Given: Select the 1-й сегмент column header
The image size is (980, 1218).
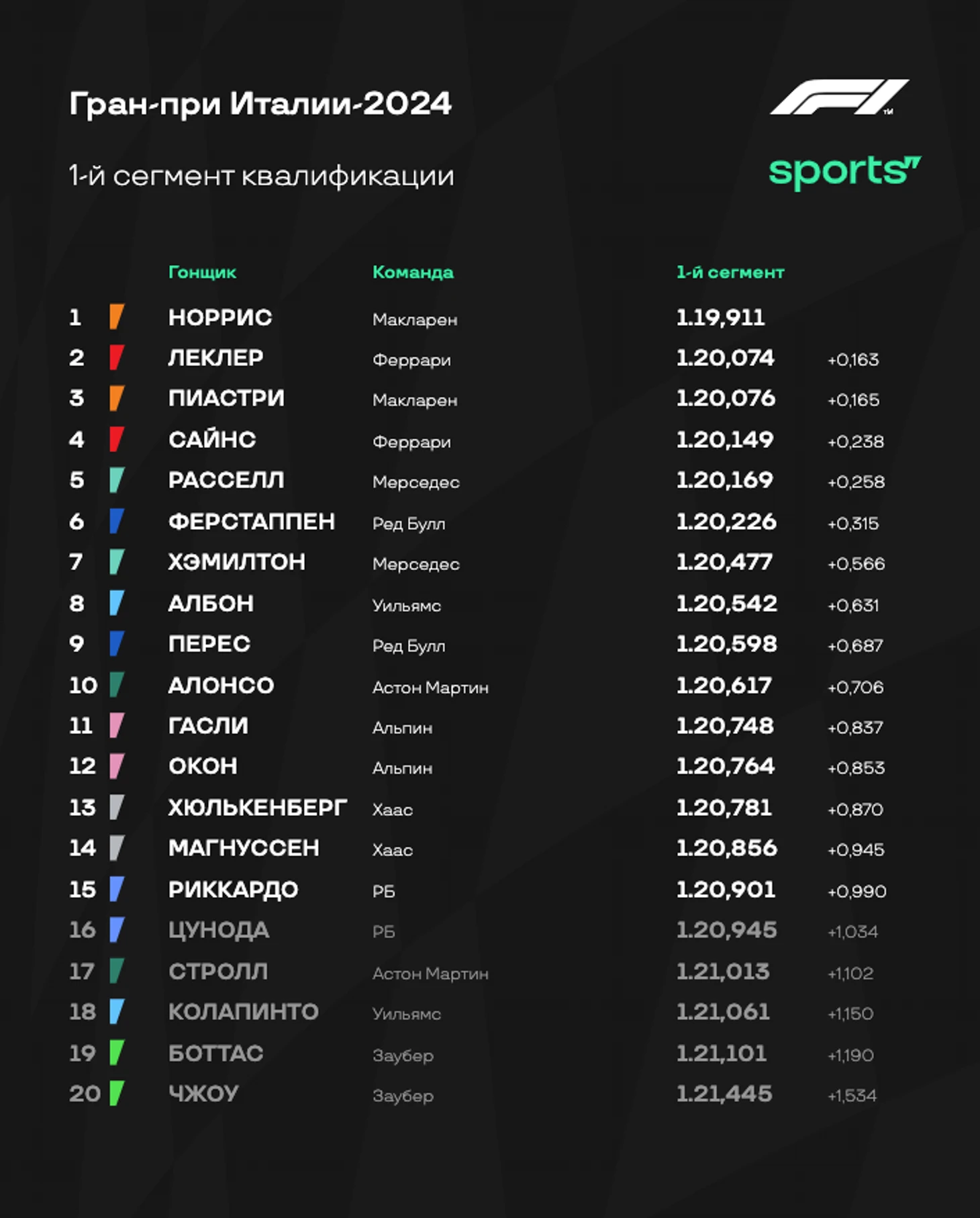Looking at the screenshot, I should (x=730, y=272).
